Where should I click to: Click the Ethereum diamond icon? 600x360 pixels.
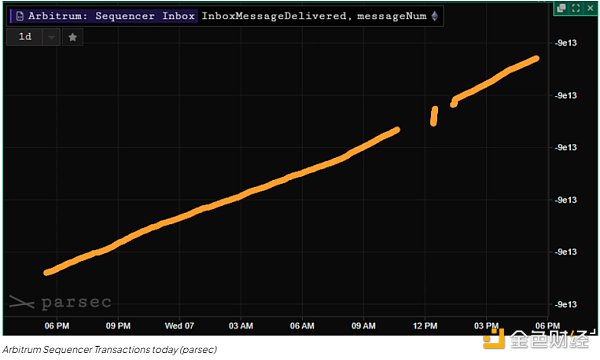435,16
